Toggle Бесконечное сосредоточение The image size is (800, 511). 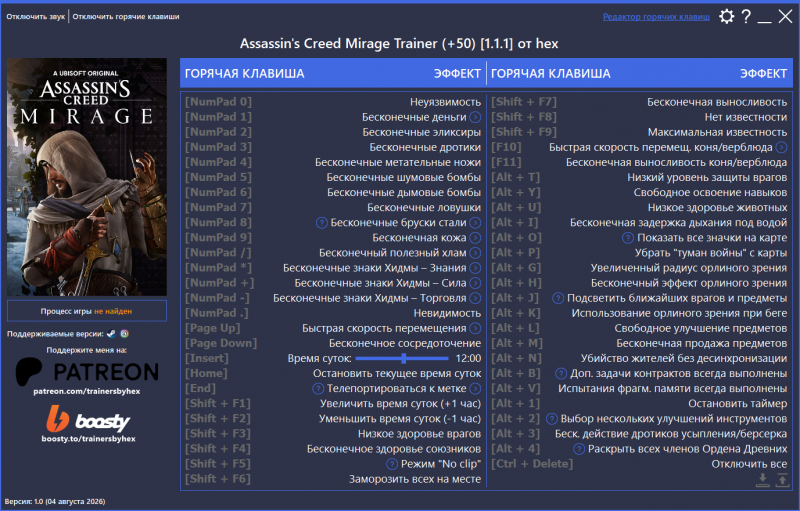405,343
